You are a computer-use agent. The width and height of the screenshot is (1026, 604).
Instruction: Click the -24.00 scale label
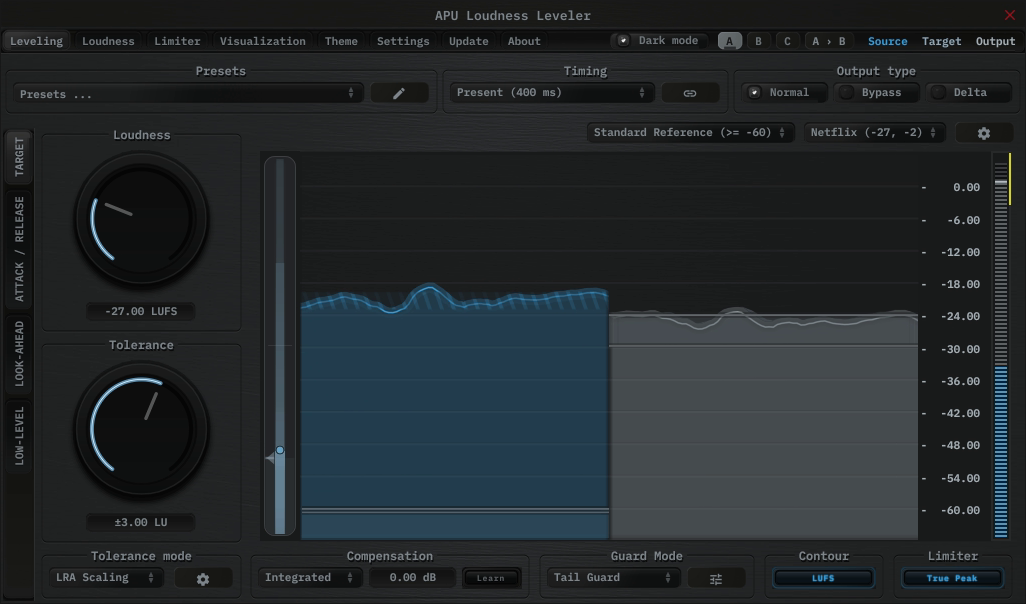click(960, 317)
